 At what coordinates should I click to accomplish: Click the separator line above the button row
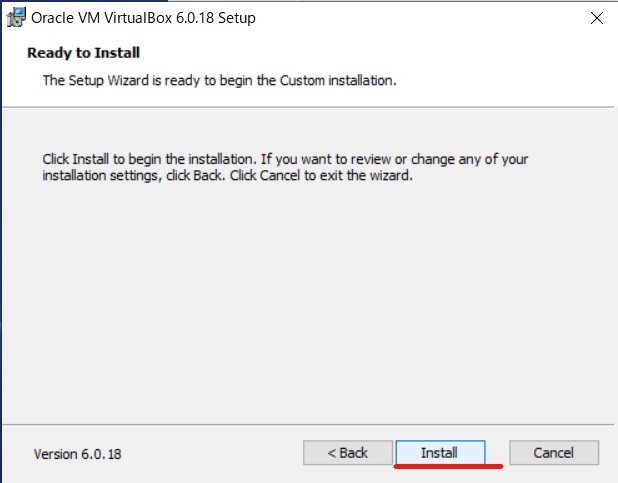(x=308, y=425)
